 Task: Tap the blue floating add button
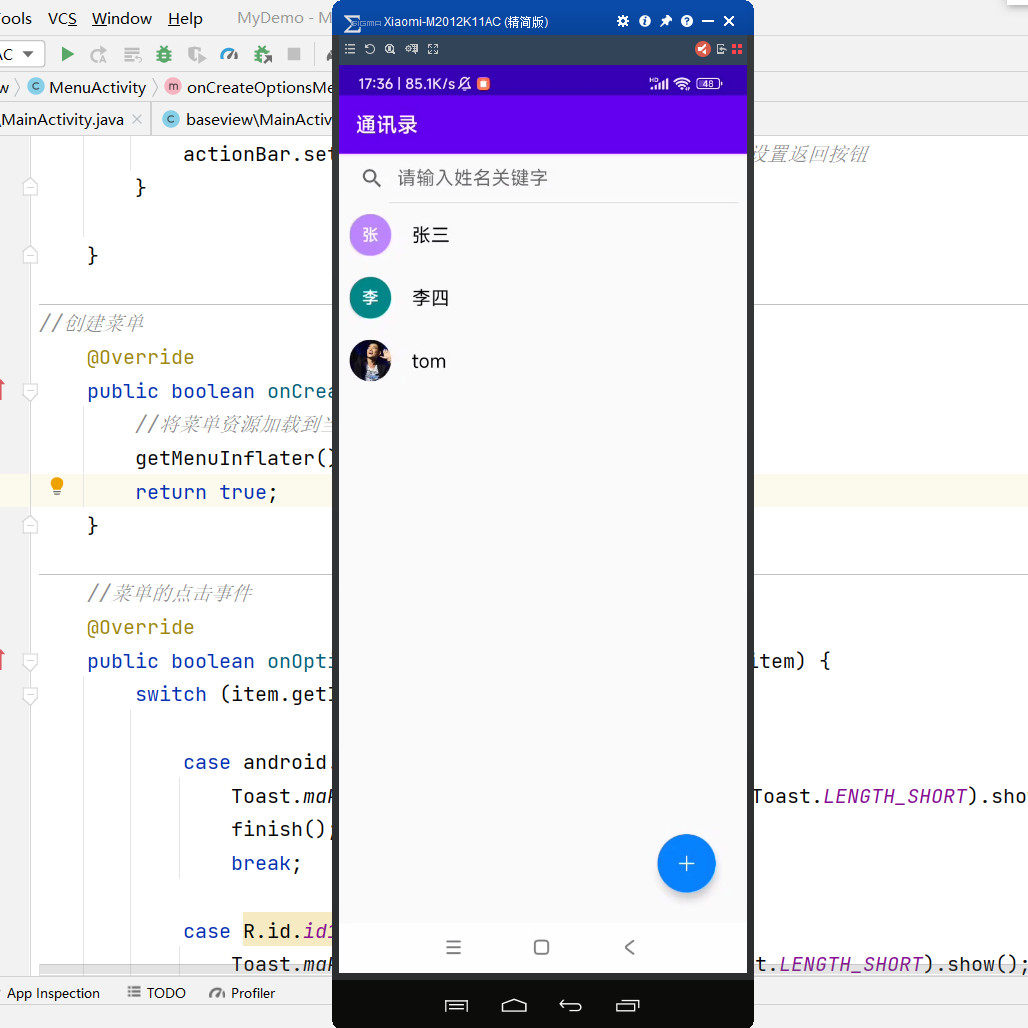(x=686, y=863)
